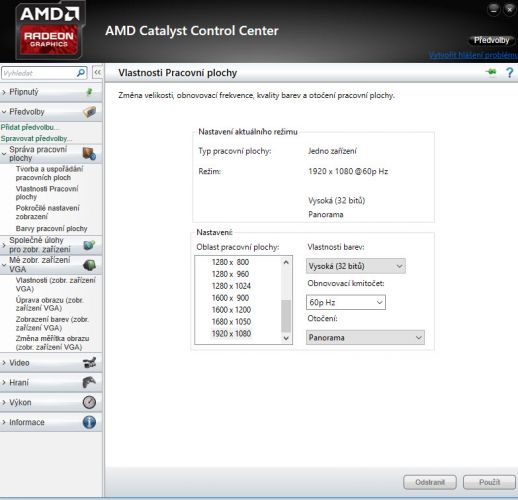This screenshot has width=518, height=500.
Task: Click the search magnifier icon
Action: point(81,73)
